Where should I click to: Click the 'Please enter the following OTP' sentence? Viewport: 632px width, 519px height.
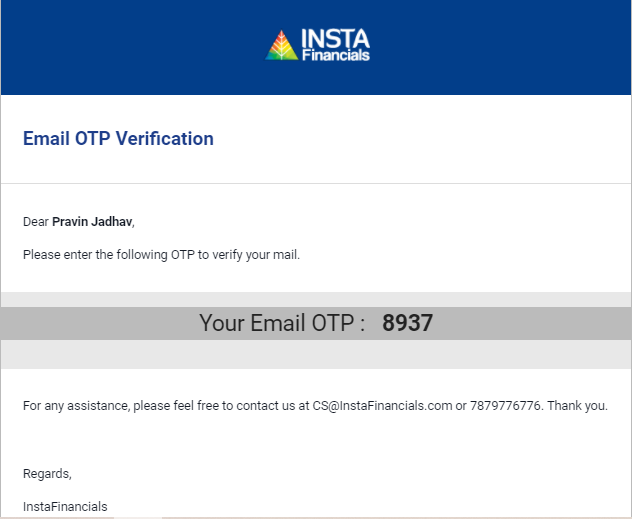click(x=161, y=255)
